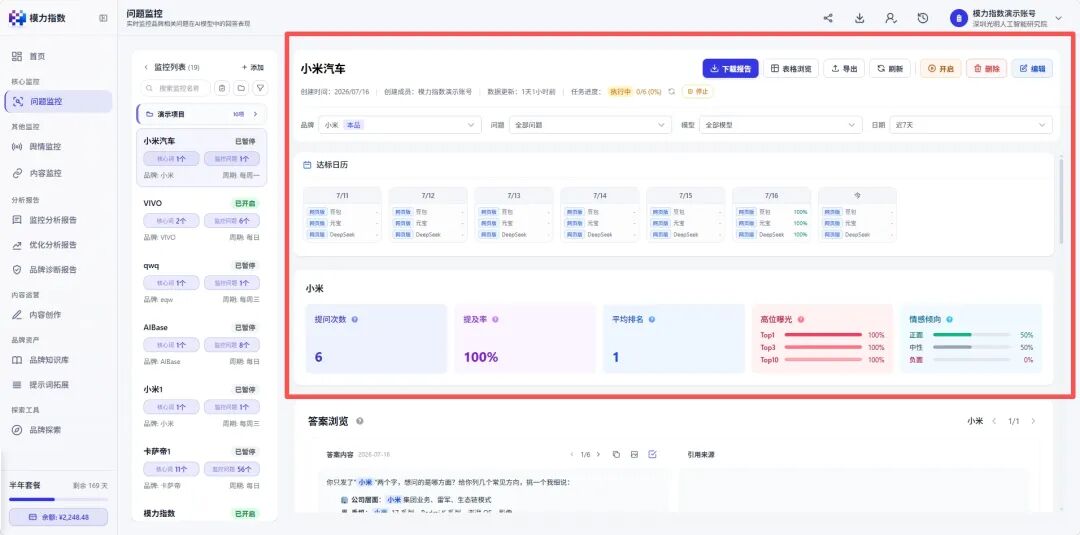Collapse the left sidebar using the panel icon

[x=103, y=19]
